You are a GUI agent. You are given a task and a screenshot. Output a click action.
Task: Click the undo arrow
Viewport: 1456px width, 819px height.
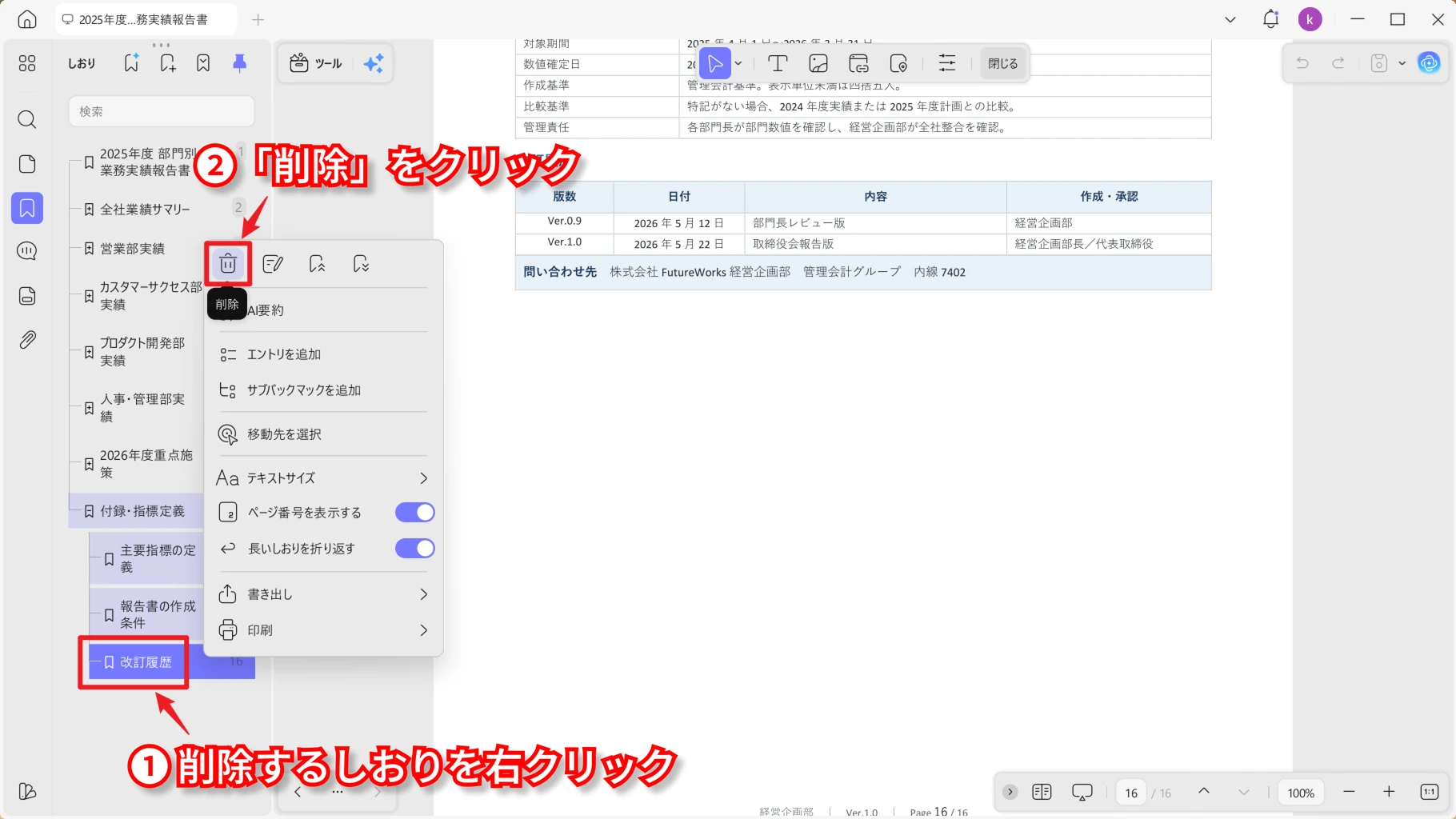(x=1302, y=63)
